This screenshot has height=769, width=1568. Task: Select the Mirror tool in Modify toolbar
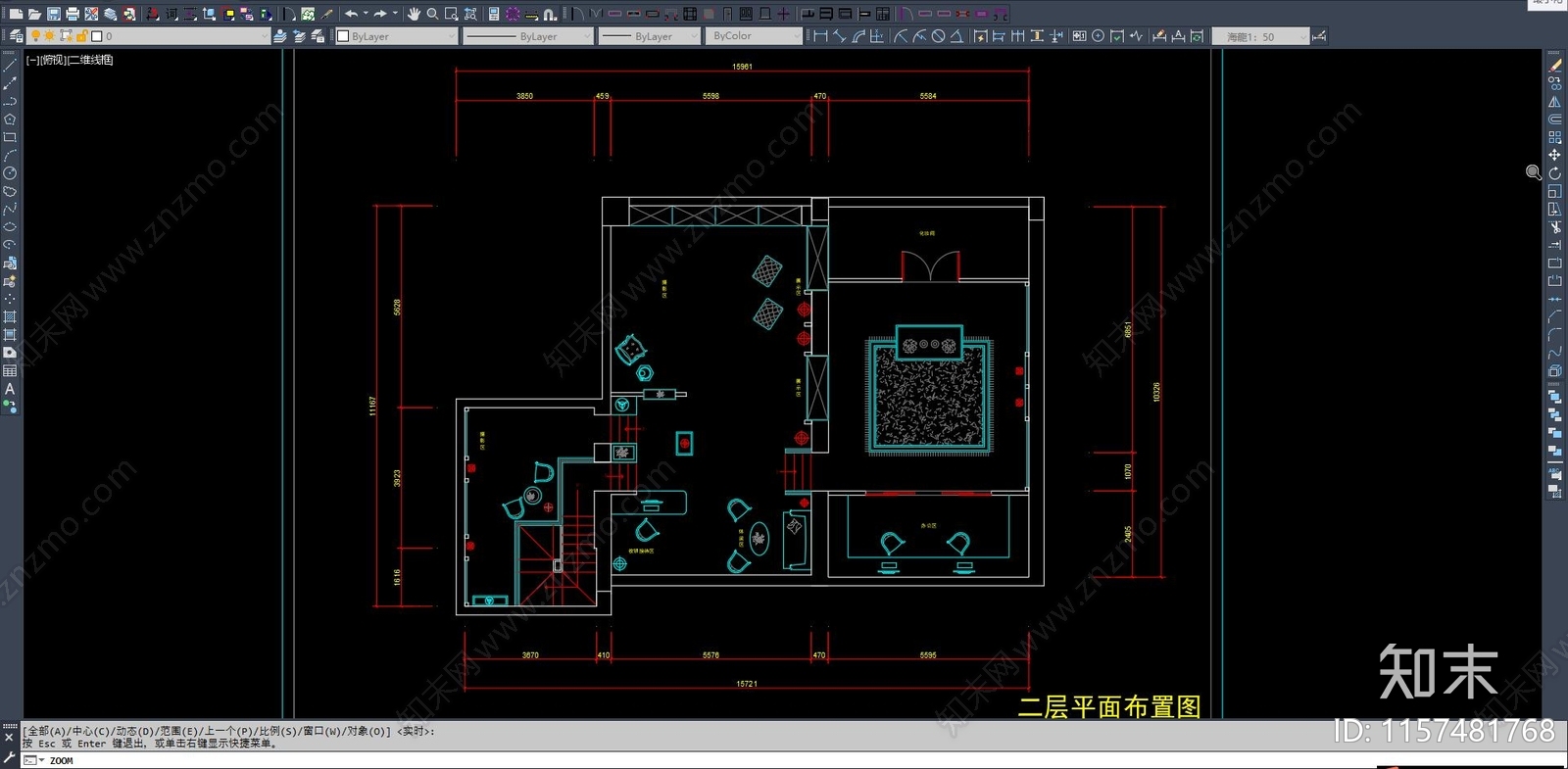click(1554, 102)
